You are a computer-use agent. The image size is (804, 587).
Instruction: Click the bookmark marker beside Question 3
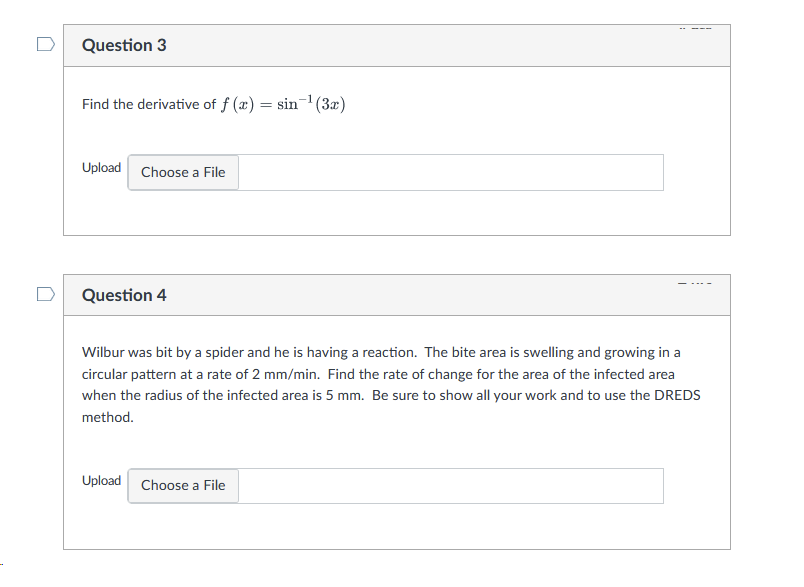(x=45, y=44)
